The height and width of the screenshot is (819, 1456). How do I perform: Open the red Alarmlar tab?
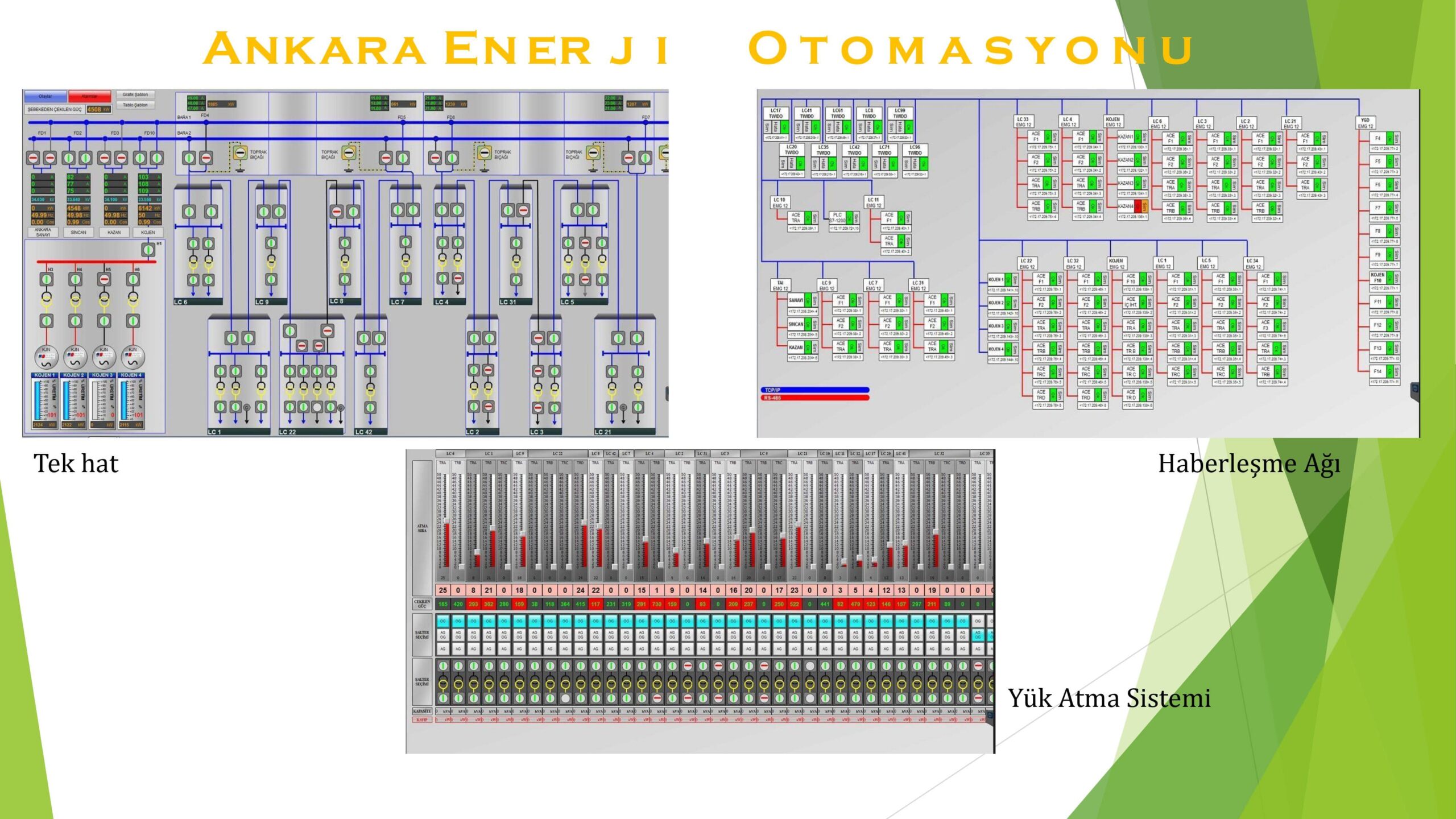[x=89, y=96]
